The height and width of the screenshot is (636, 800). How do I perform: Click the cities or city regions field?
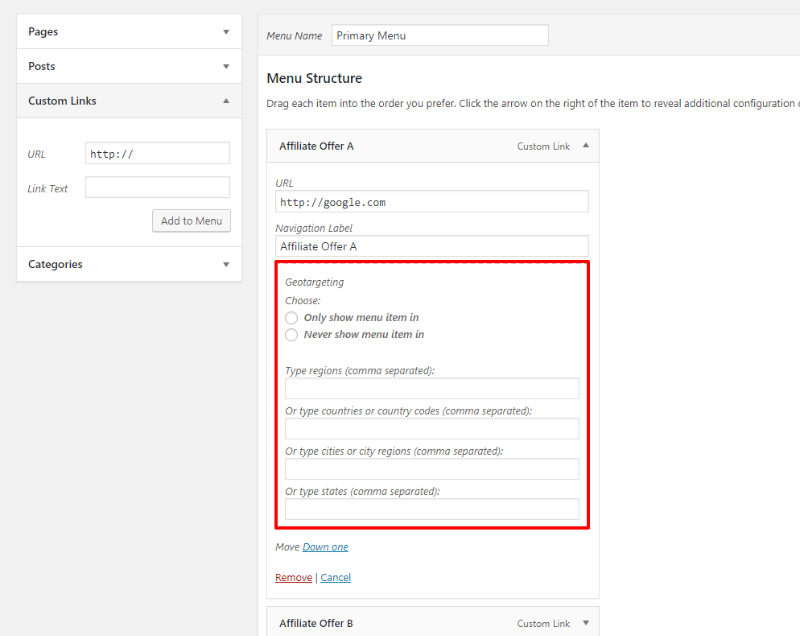pyautogui.click(x=432, y=468)
